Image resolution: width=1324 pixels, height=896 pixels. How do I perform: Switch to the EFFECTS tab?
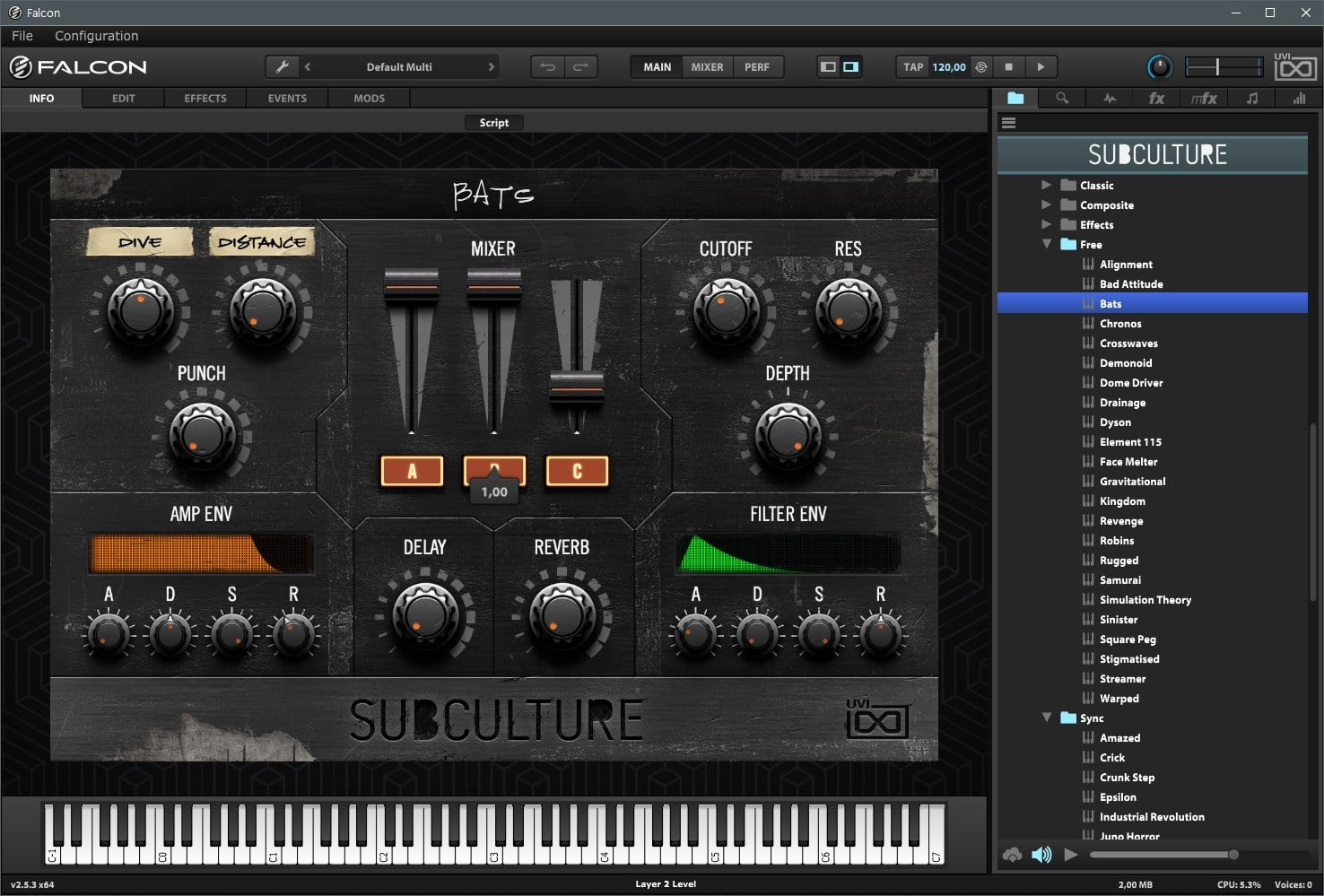pyautogui.click(x=205, y=99)
